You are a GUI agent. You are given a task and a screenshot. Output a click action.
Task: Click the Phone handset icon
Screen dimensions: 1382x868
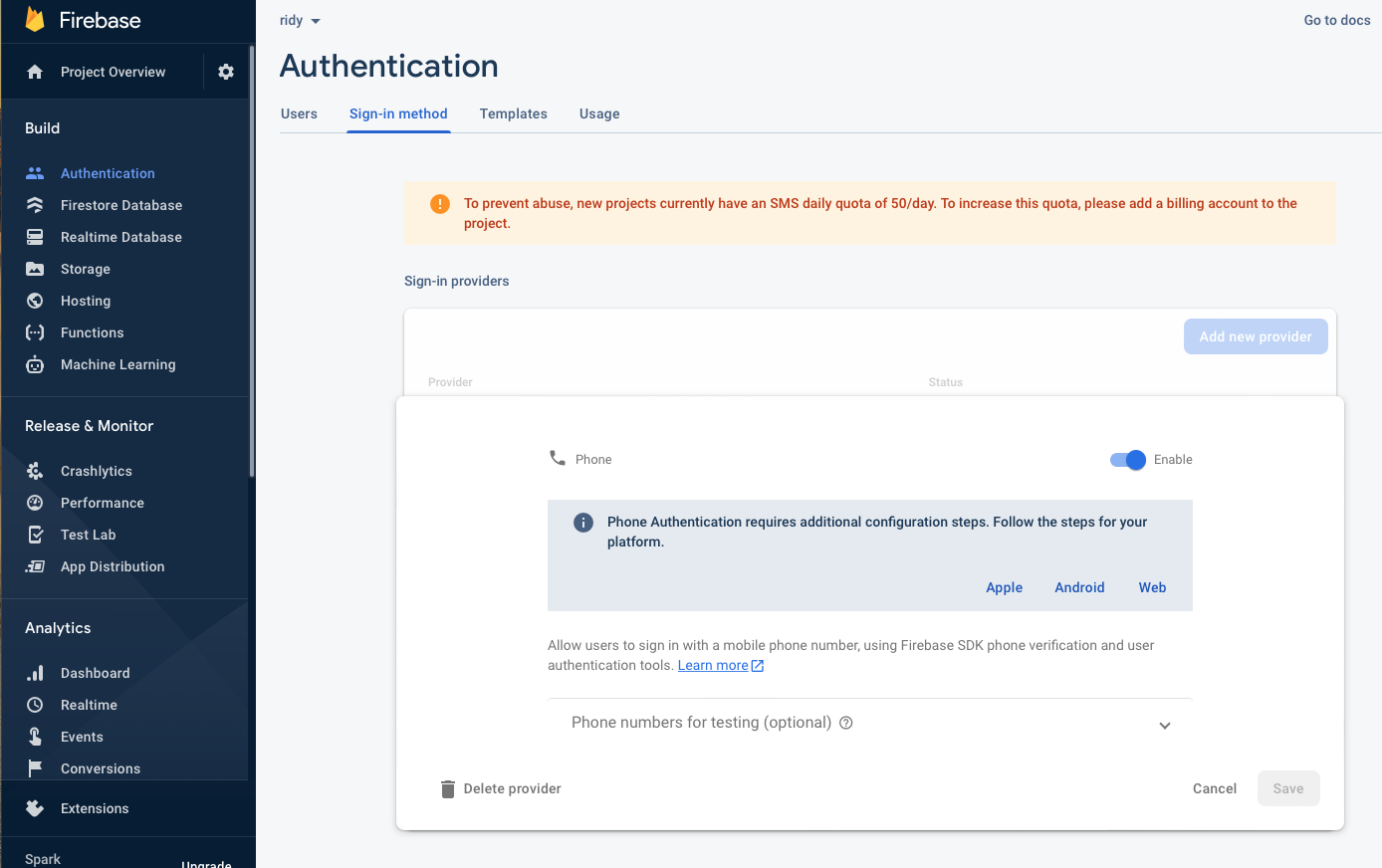tap(558, 458)
